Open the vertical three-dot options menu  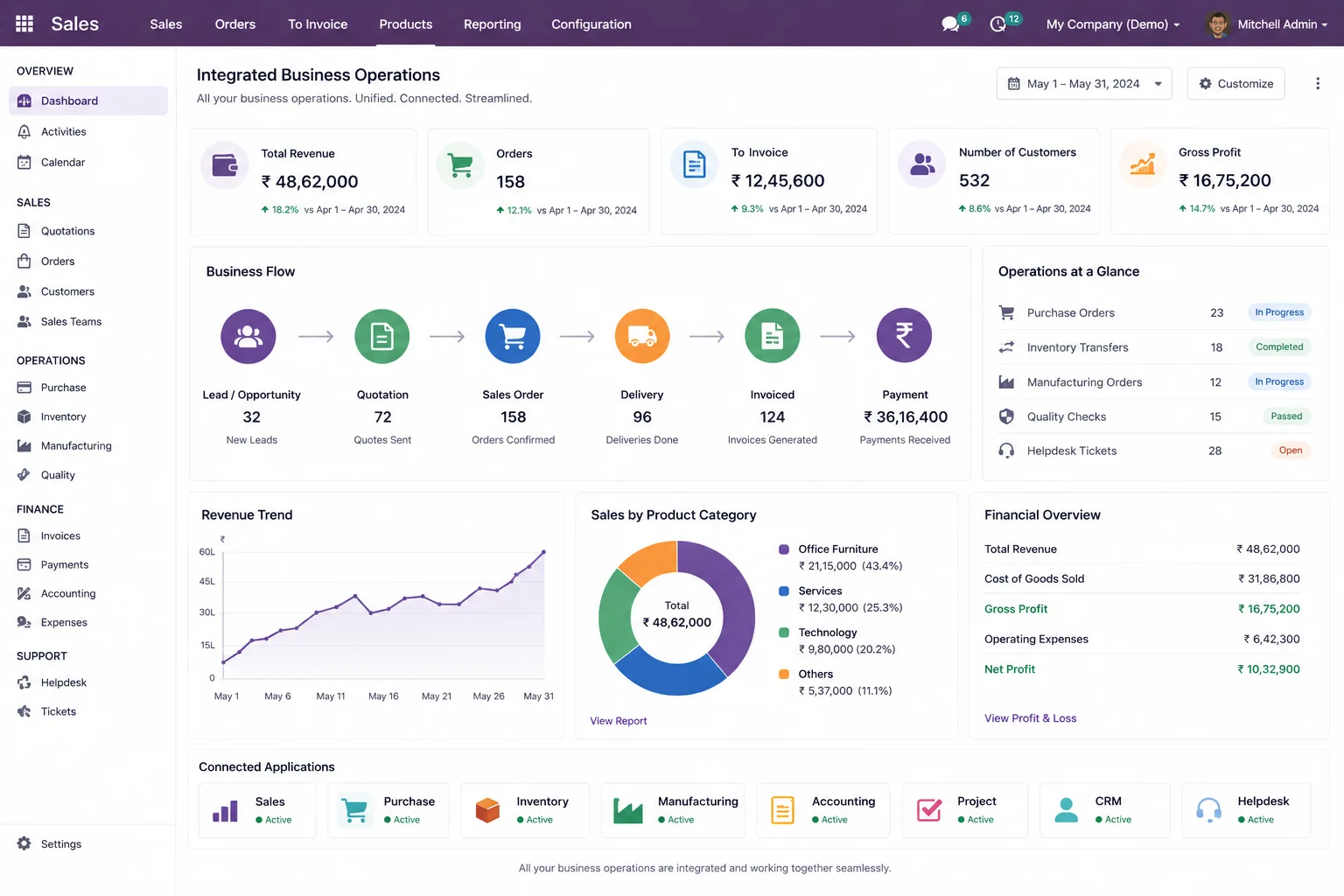[x=1318, y=84]
